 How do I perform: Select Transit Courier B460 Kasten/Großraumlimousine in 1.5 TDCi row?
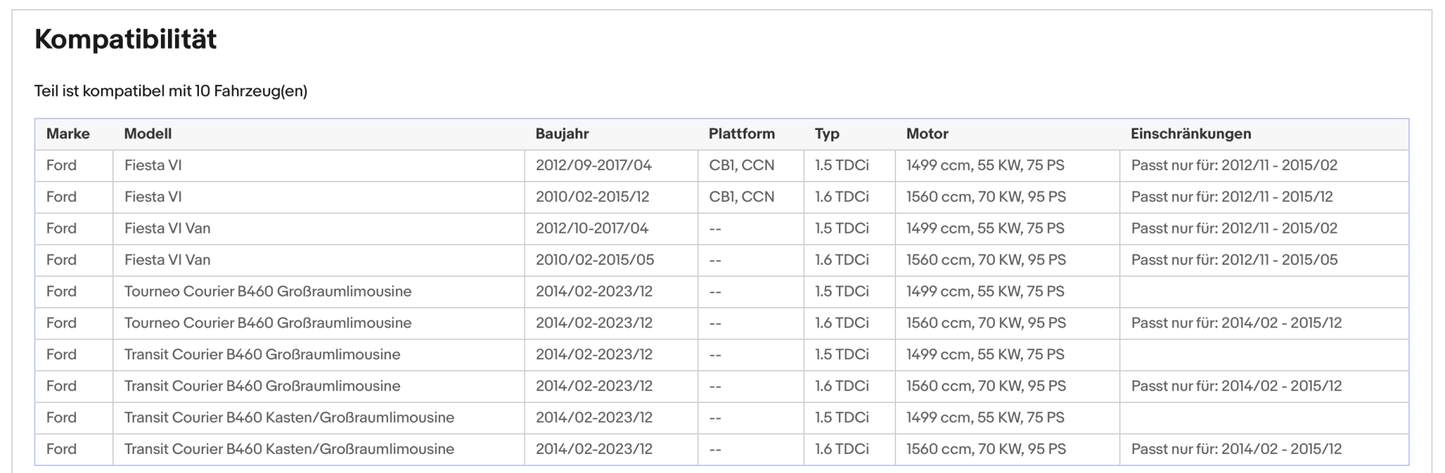click(x=289, y=417)
